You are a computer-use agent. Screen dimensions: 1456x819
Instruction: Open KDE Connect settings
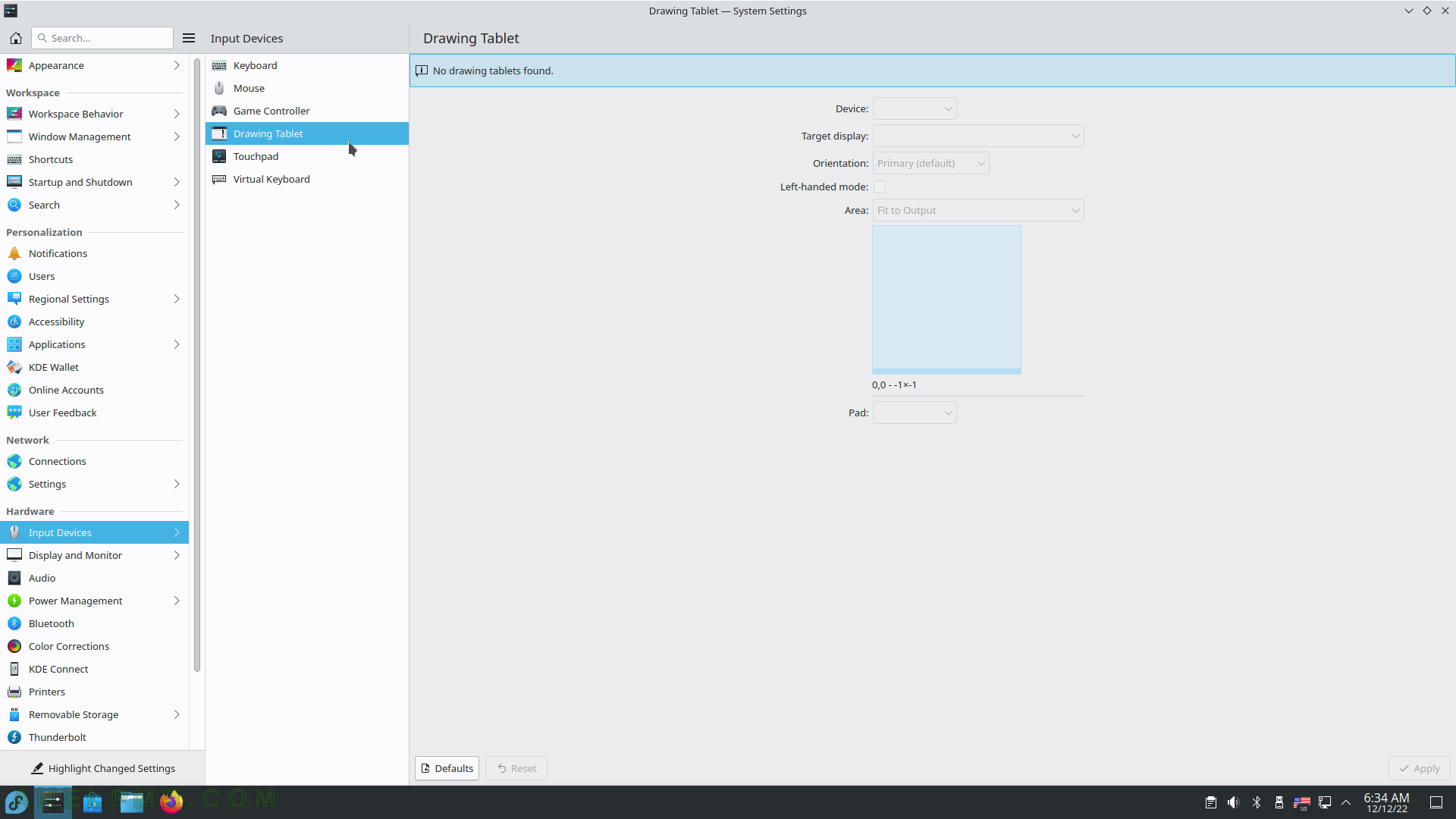coord(94,669)
